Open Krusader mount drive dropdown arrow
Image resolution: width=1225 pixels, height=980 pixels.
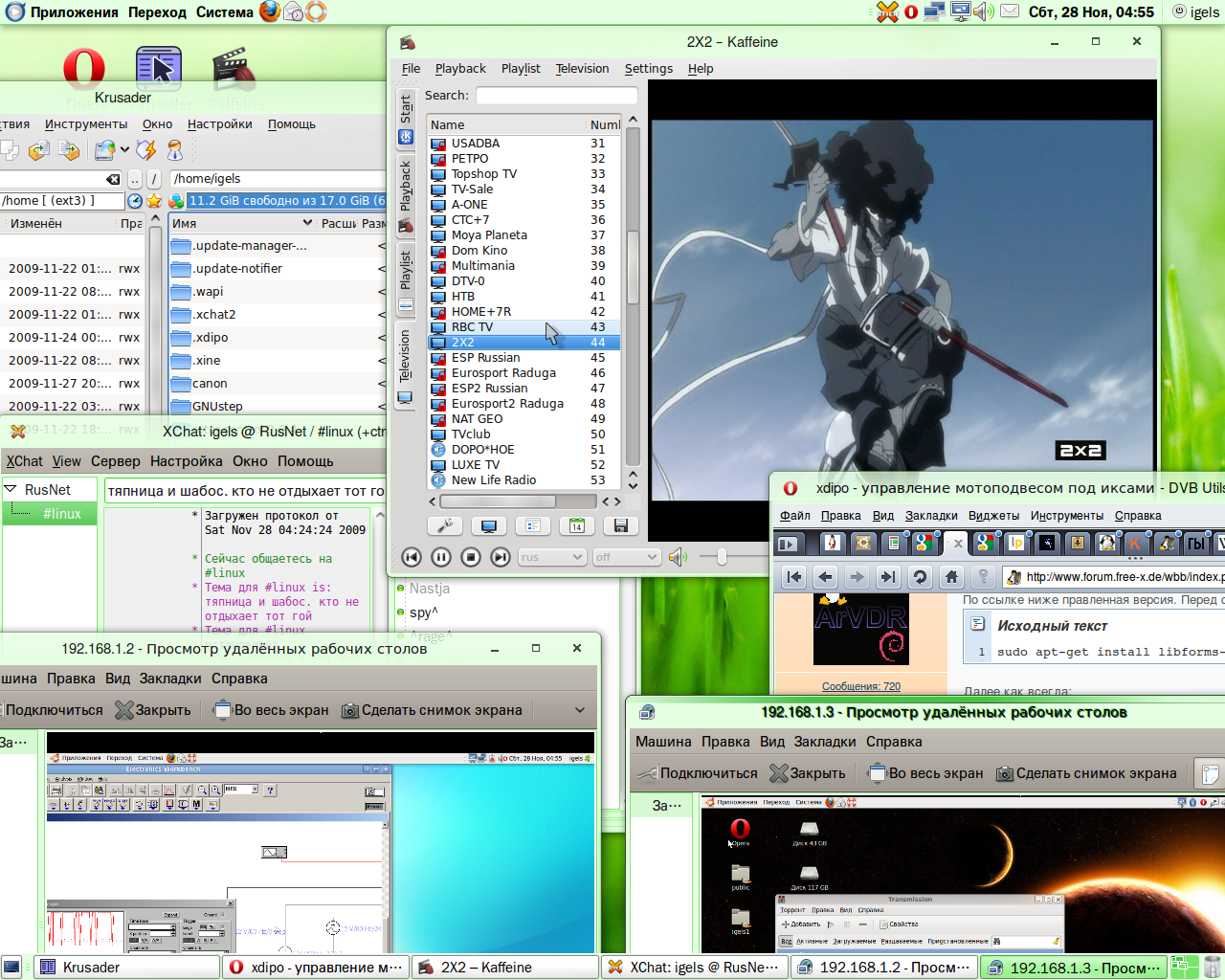(x=124, y=150)
